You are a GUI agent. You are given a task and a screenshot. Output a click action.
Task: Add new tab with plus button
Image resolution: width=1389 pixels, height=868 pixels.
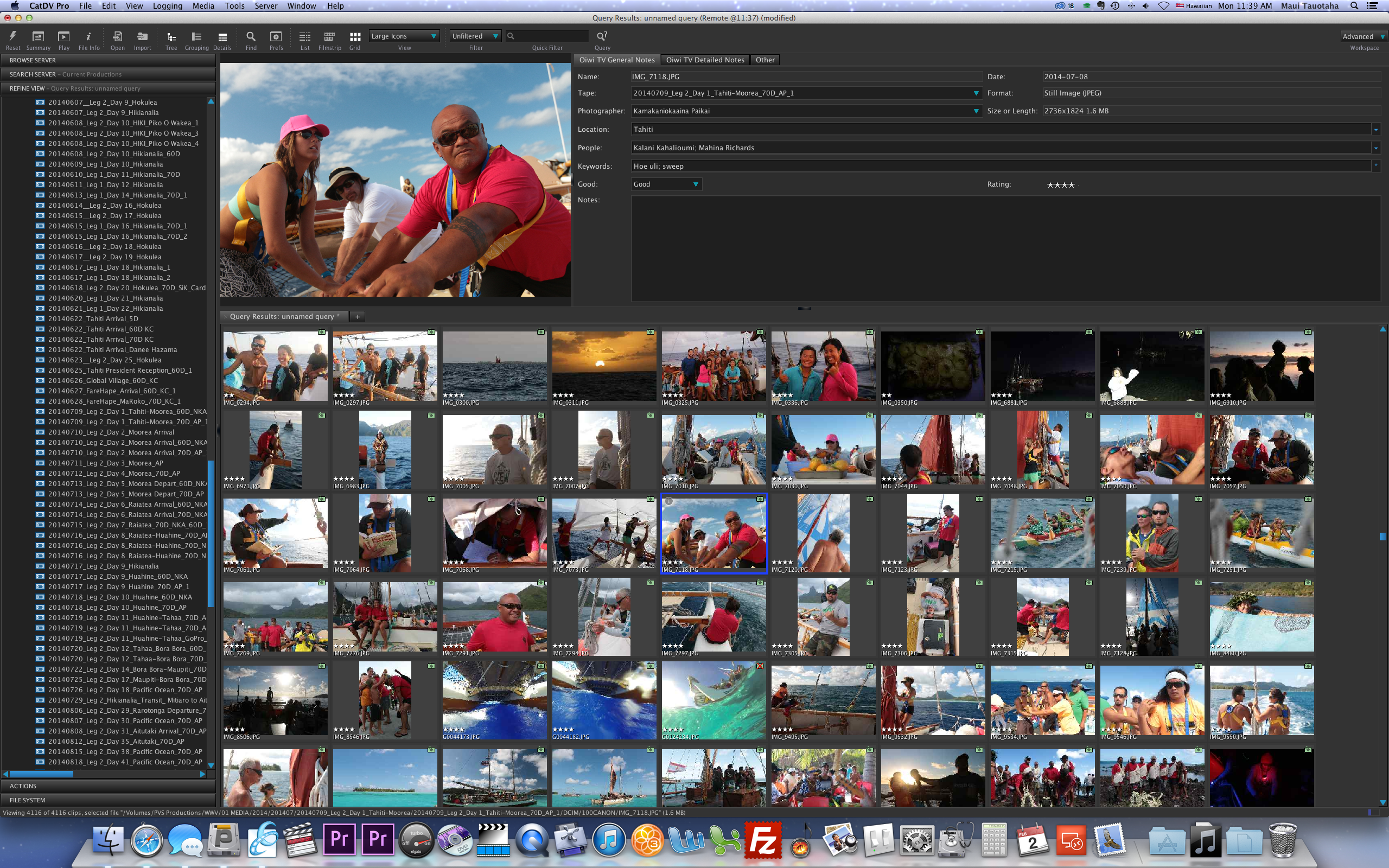point(357,317)
